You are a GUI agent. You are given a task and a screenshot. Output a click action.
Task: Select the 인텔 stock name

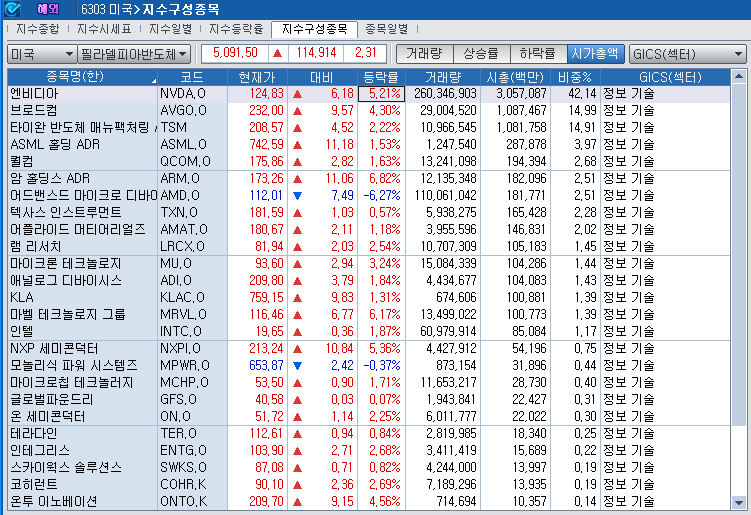pyautogui.click(x=22, y=332)
